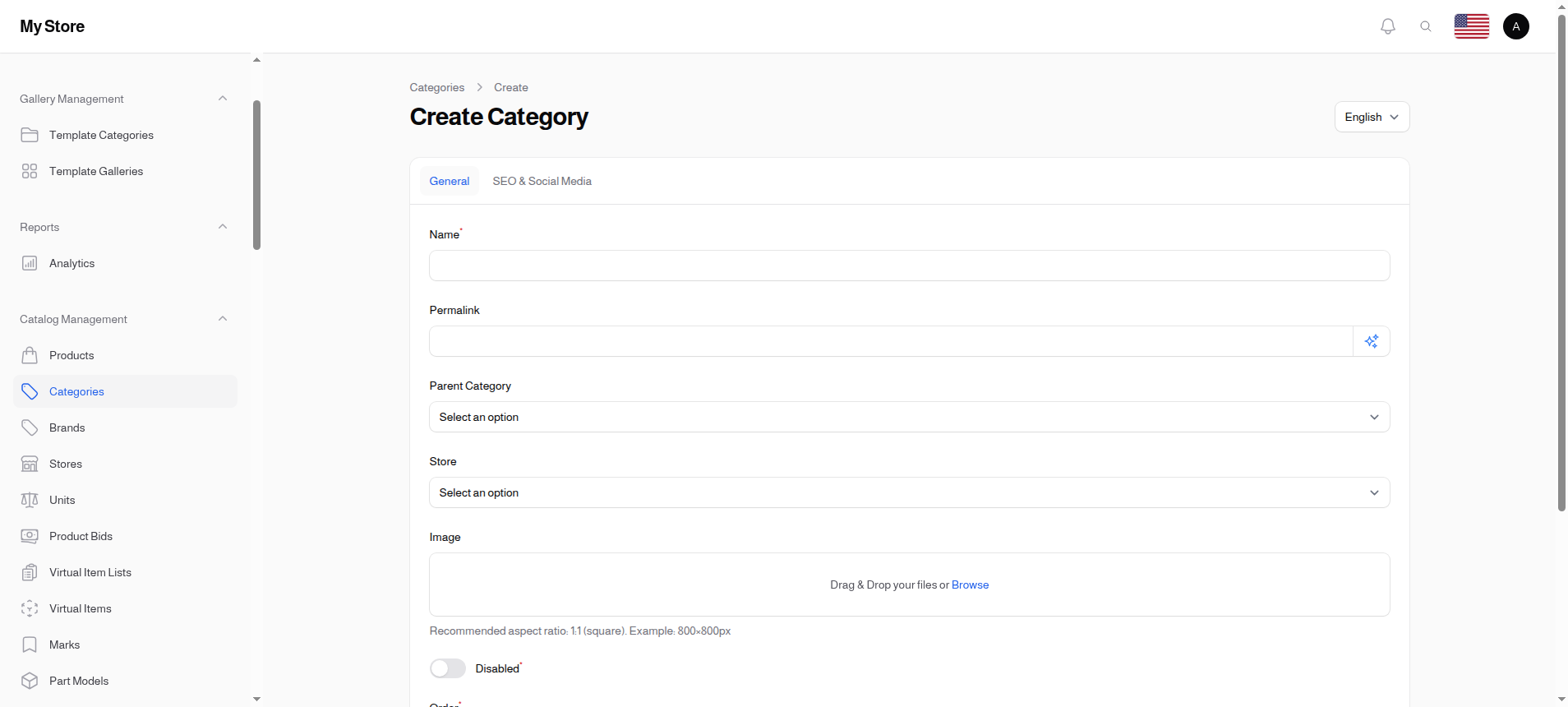1568x707 pixels.
Task: Open the English language dropdown
Action: 1372,117
